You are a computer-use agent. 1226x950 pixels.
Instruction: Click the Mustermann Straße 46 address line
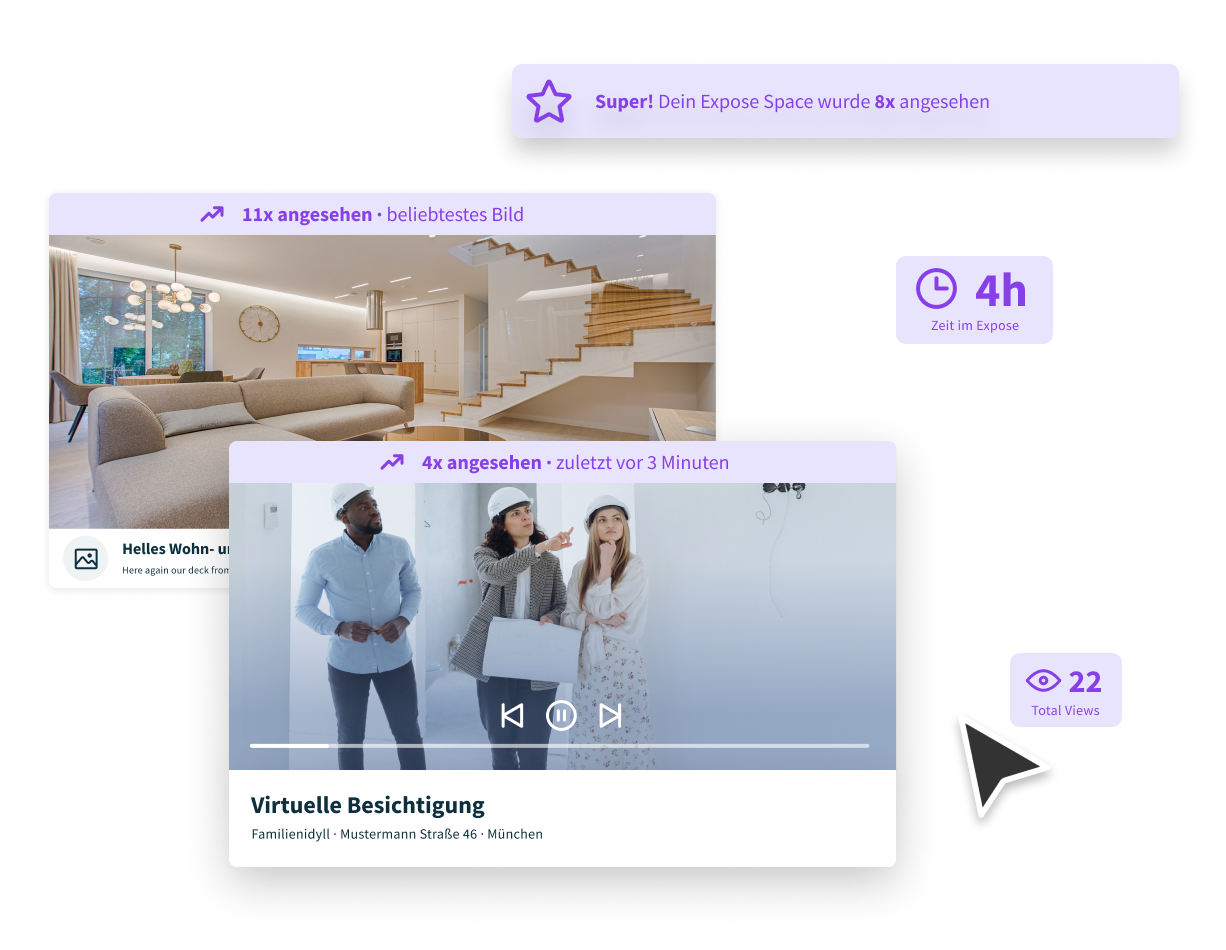[397, 834]
